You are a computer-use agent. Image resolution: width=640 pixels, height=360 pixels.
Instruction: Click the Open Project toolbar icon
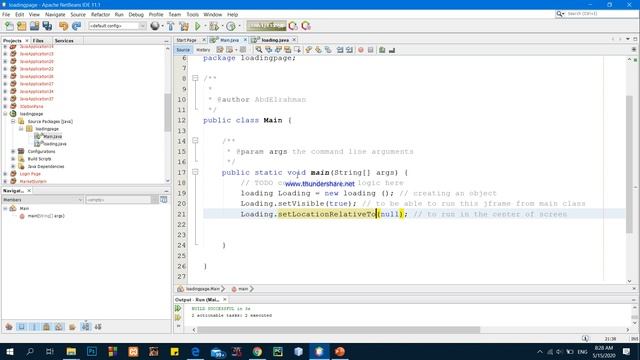click(34, 26)
